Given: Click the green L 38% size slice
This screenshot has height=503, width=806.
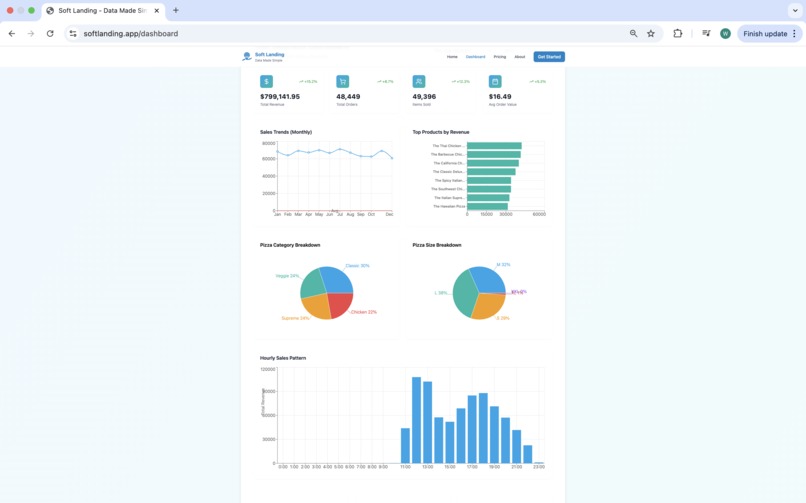Looking at the screenshot, I should click(x=465, y=293).
